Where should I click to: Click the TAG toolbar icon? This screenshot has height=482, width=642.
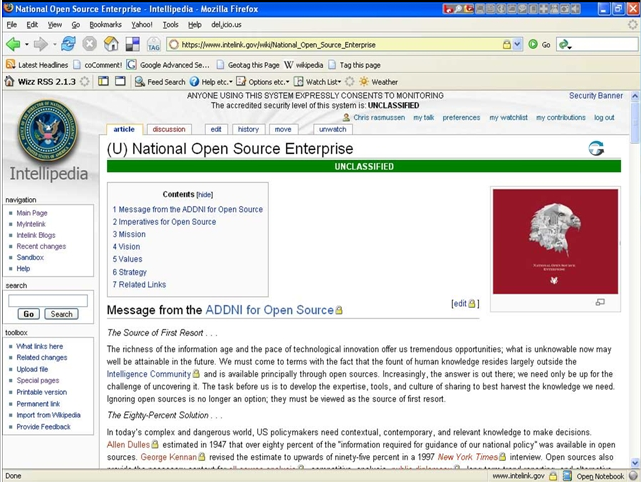click(x=154, y=44)
